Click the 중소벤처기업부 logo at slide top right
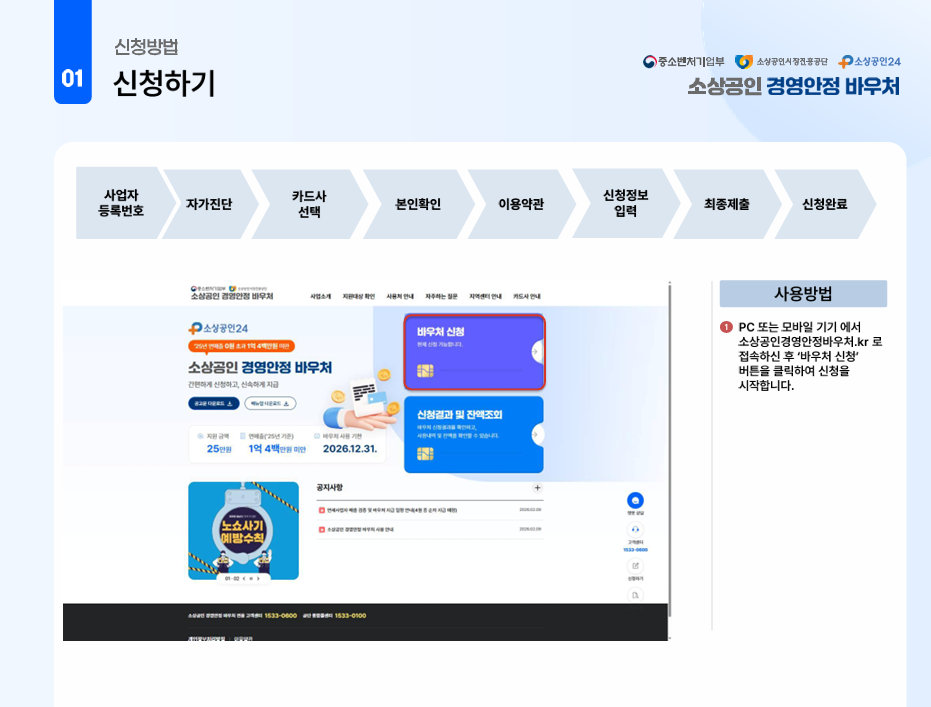931x707 pixels. (683, 62)
